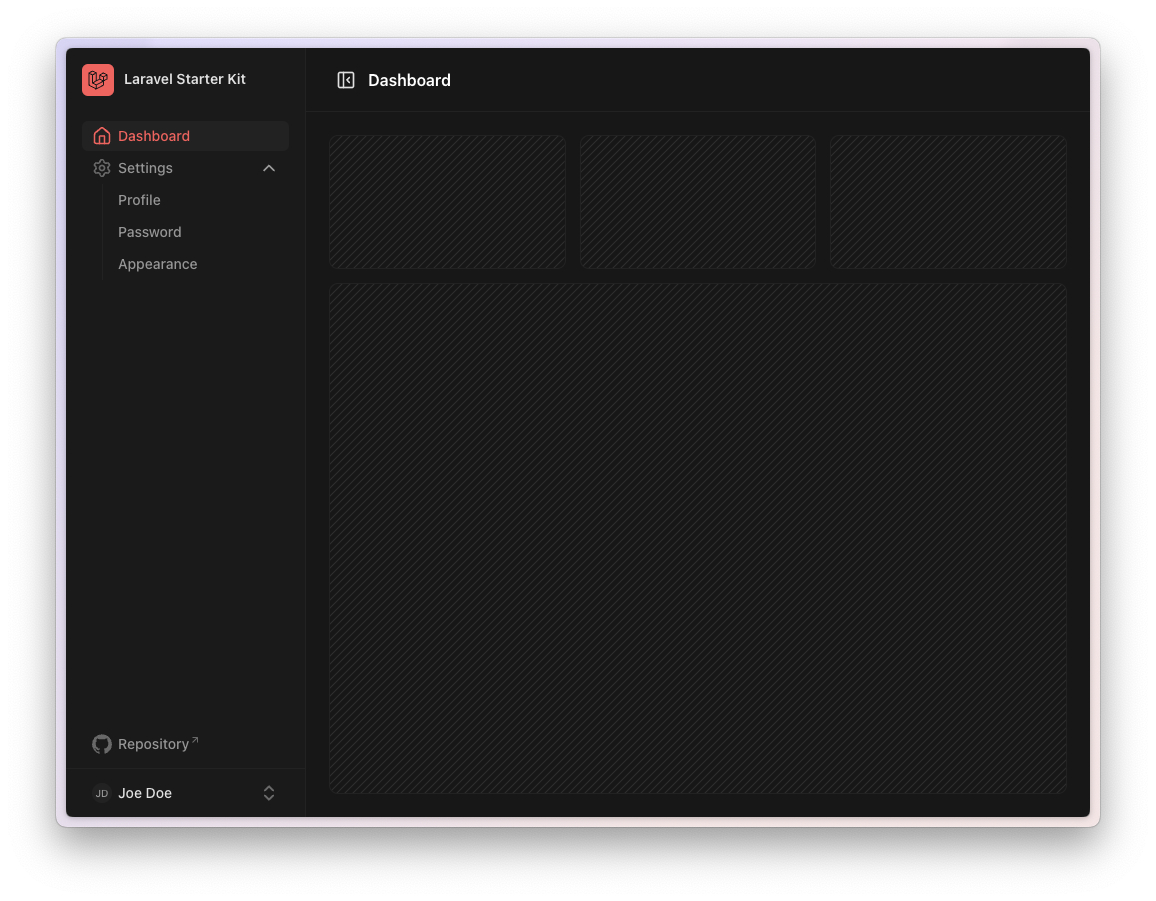This screenshot has height=901, width=1156.
Task: Click the Settings label in the sidebar
Action: click(x=145, y=168)
